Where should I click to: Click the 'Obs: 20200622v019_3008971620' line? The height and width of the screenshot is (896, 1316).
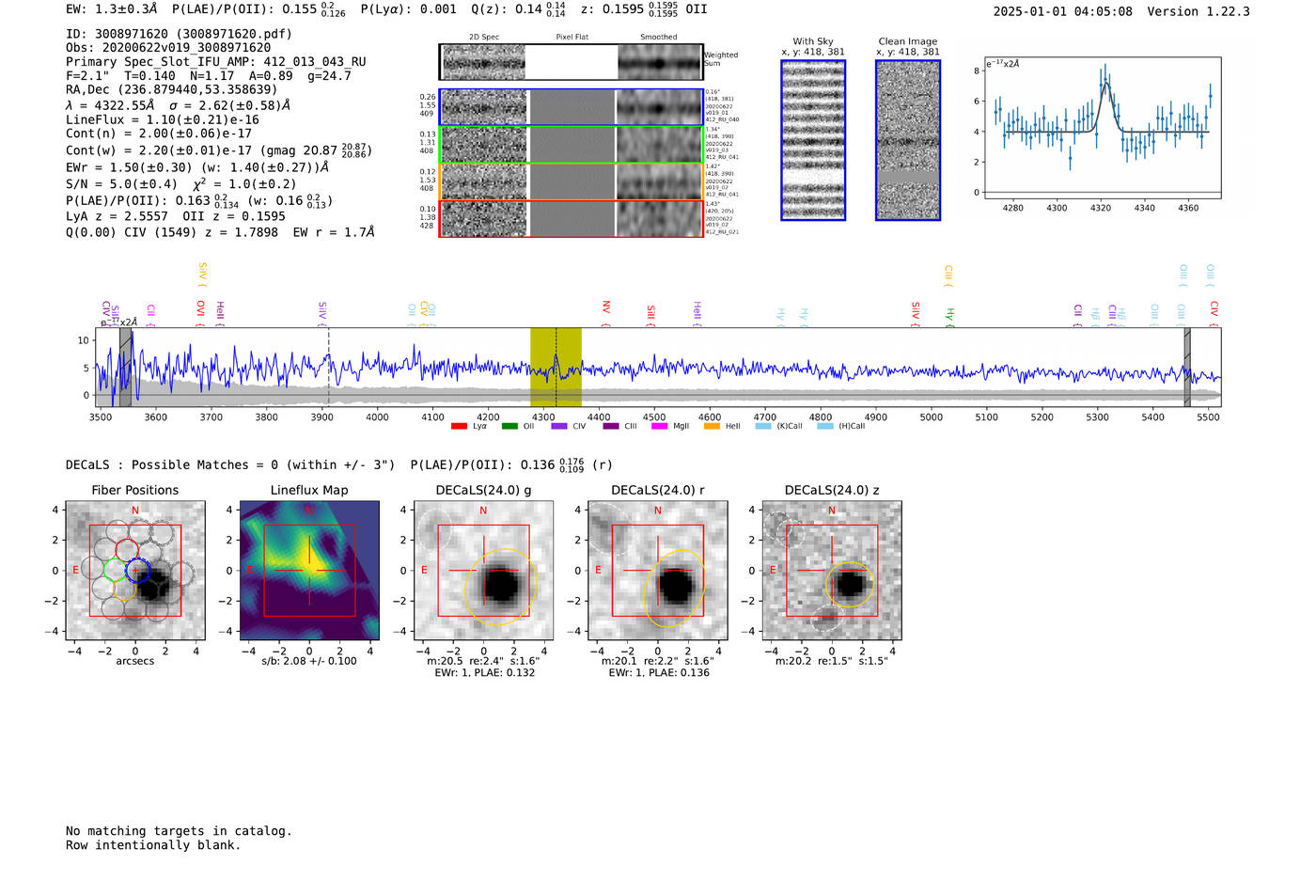pos(168,48)
